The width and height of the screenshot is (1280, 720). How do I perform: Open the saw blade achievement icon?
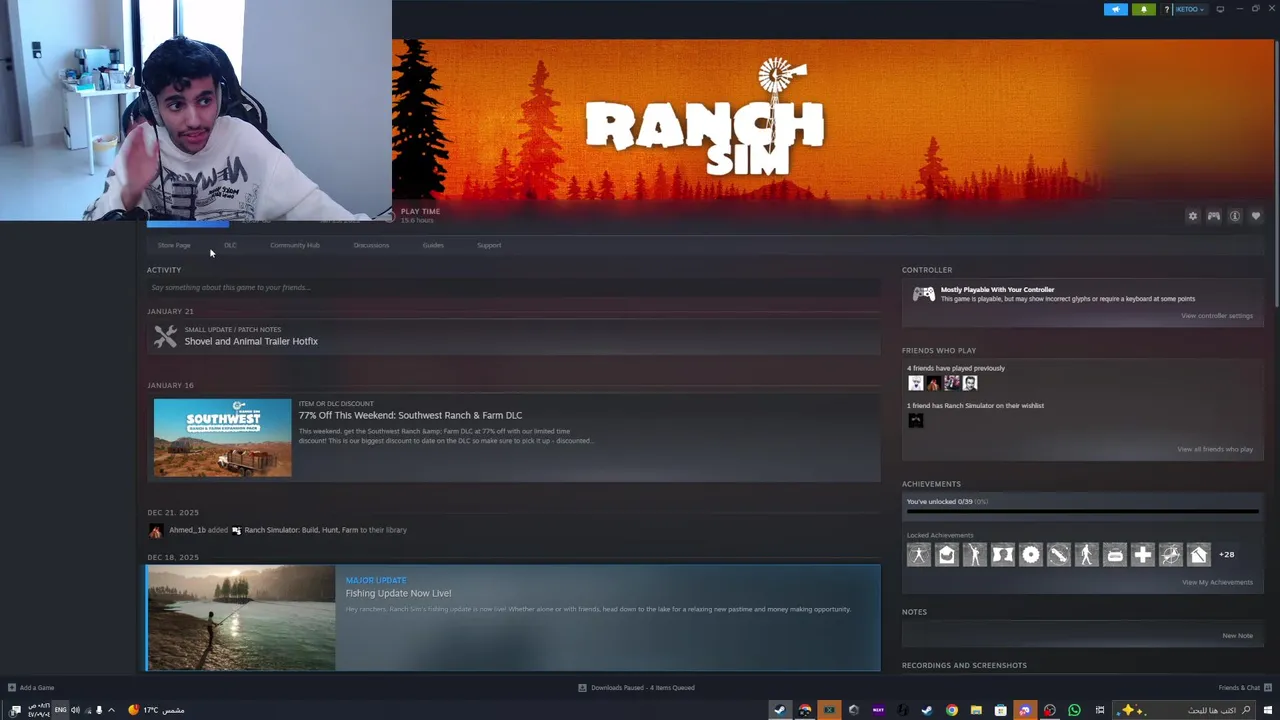pyautogui.click(x=1030, y=554)
